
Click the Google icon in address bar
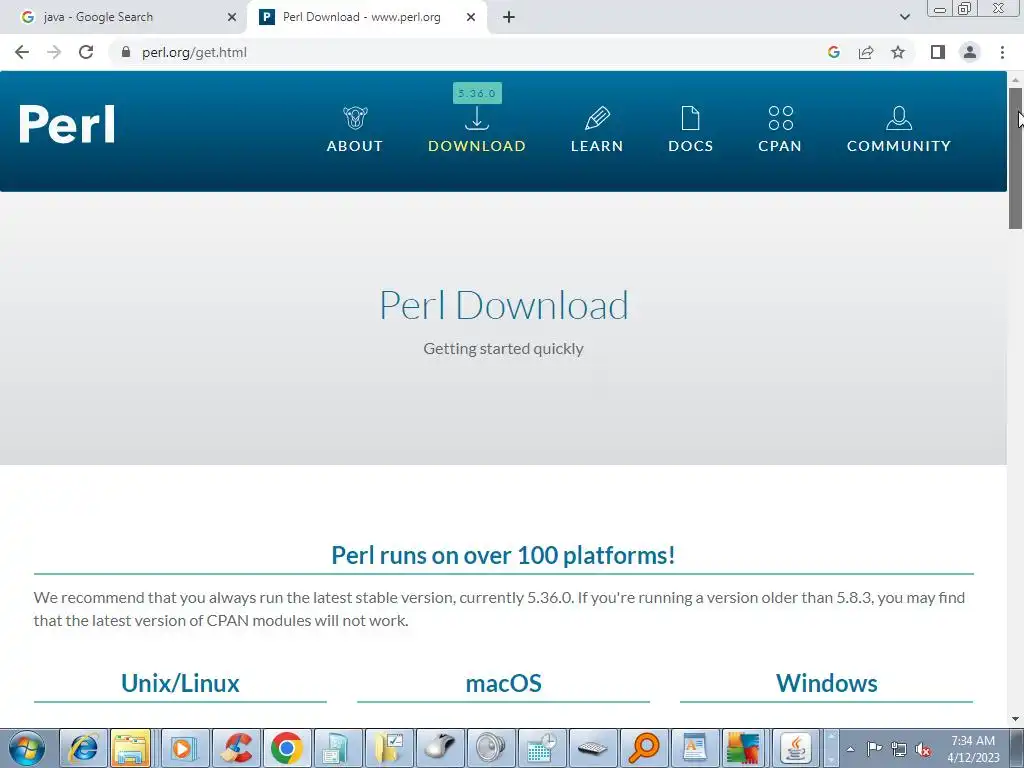(833, 52)
